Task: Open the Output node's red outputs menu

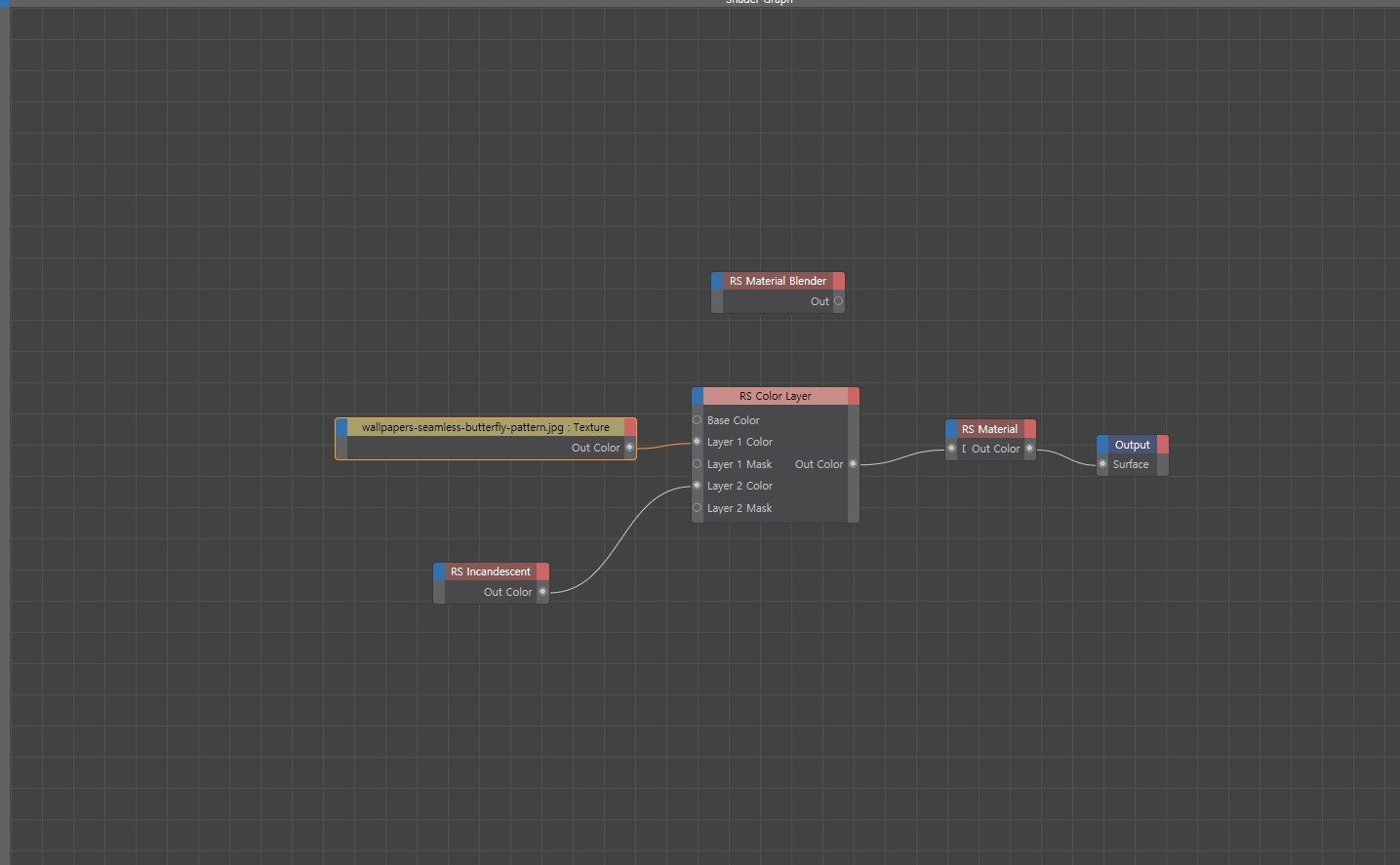Action: point(1163,445)
